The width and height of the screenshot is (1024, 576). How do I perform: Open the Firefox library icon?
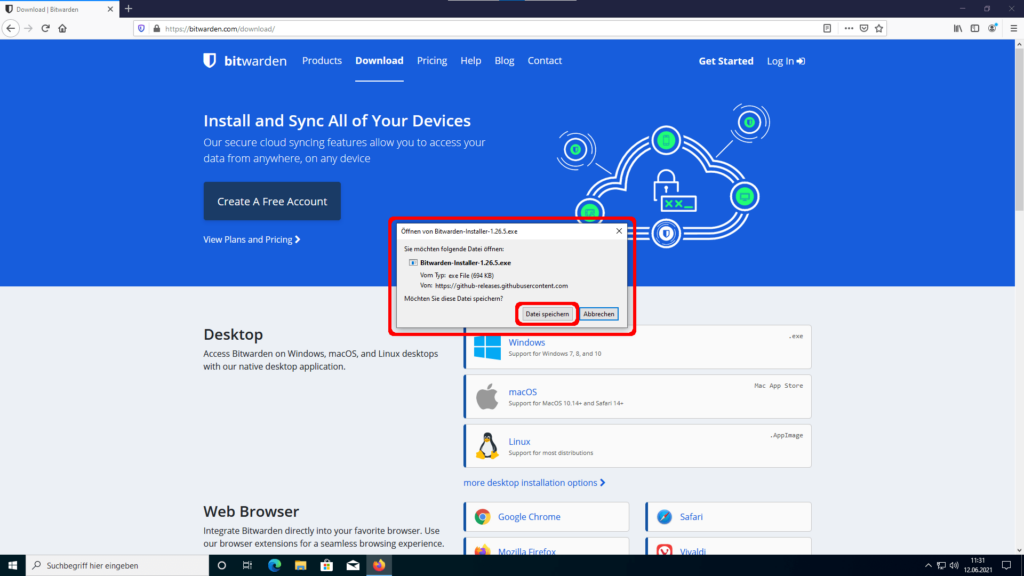tap(957, 28)
